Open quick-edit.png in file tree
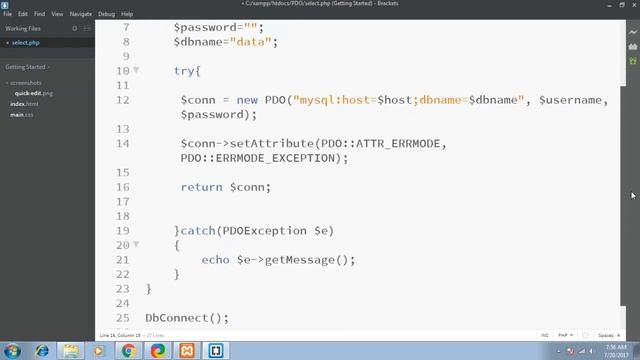This screenshot has width=640, height=360. (33, 93)
